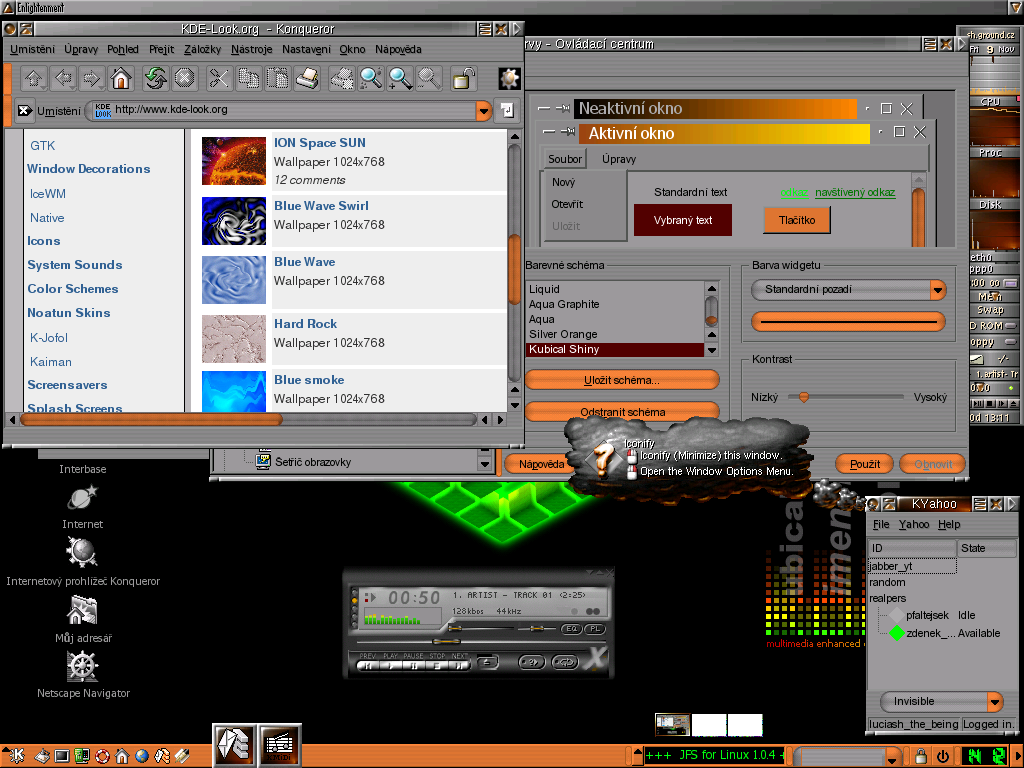
Task: Click the Home icon in Konqueror toolbar
Action: pos(121,79)
